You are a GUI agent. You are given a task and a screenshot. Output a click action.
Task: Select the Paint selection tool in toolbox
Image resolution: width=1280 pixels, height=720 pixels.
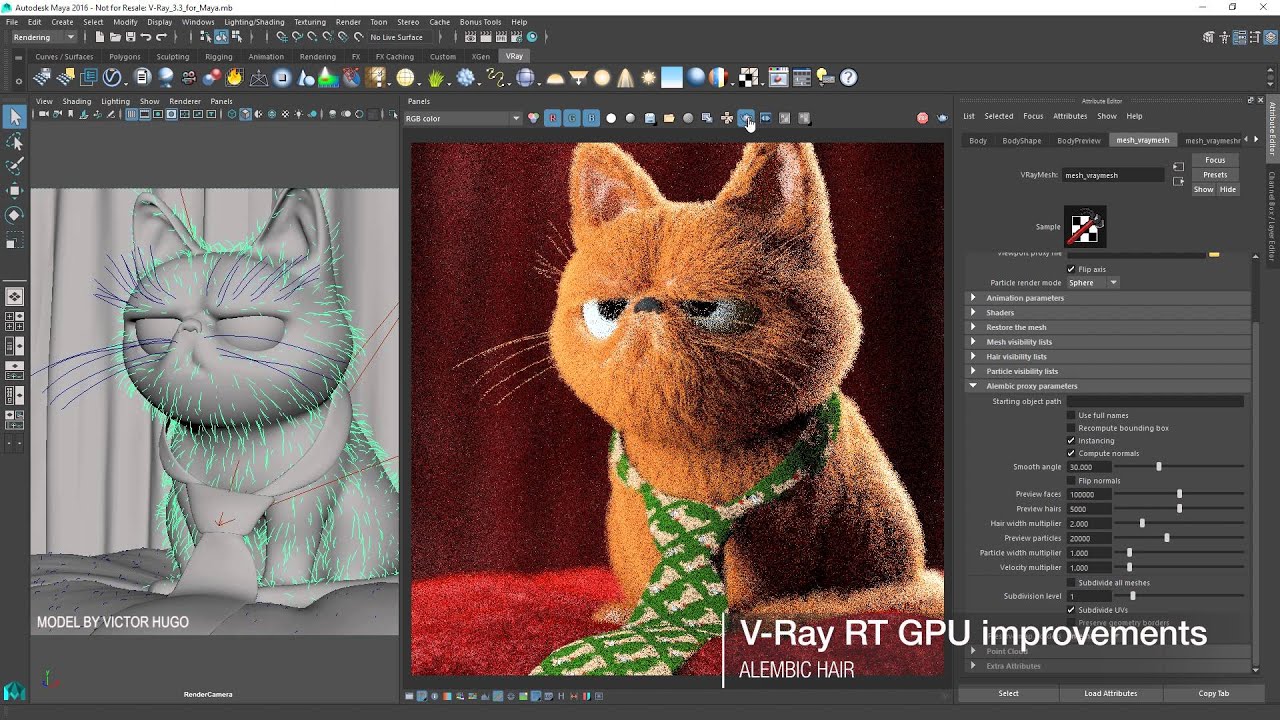pyautogui.click(x=14, y=166)
